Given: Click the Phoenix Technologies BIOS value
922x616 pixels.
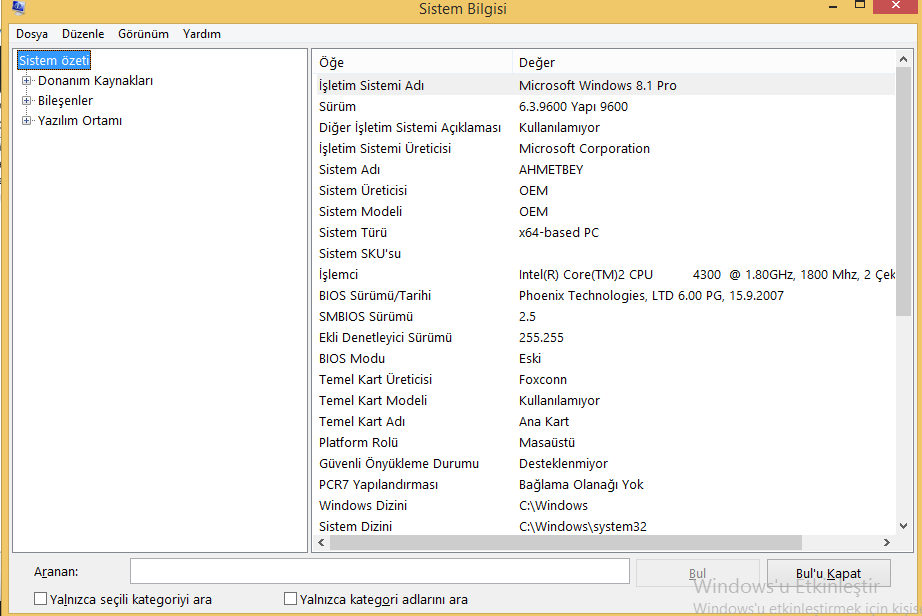Looking at the screenshot, I should tap(651, 296).
